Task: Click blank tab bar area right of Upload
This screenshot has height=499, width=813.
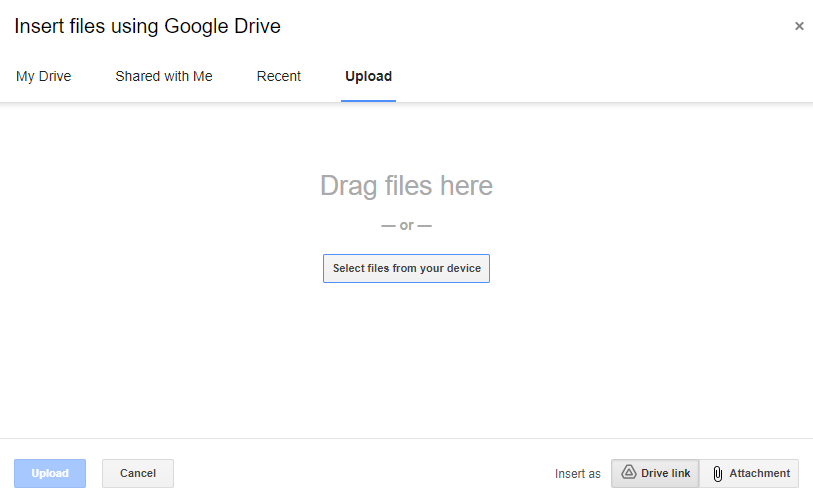Action: point(600,76)
